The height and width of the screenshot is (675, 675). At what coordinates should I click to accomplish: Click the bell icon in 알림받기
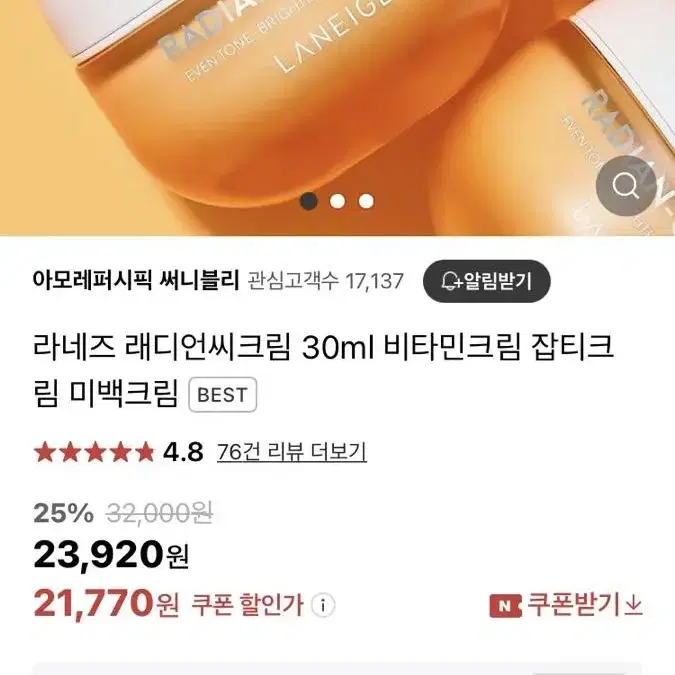point(450,281)
